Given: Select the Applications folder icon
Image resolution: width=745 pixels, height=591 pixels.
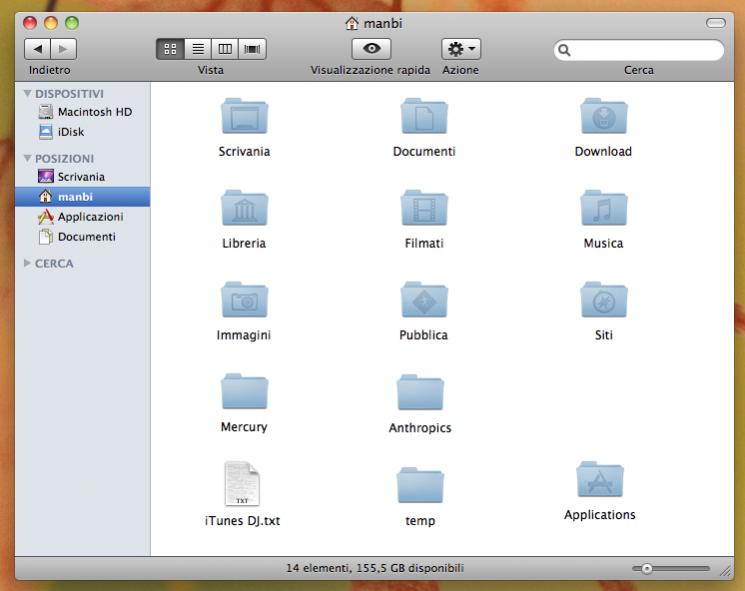Looking at the screenshot, I should click(x=600, y=479).
